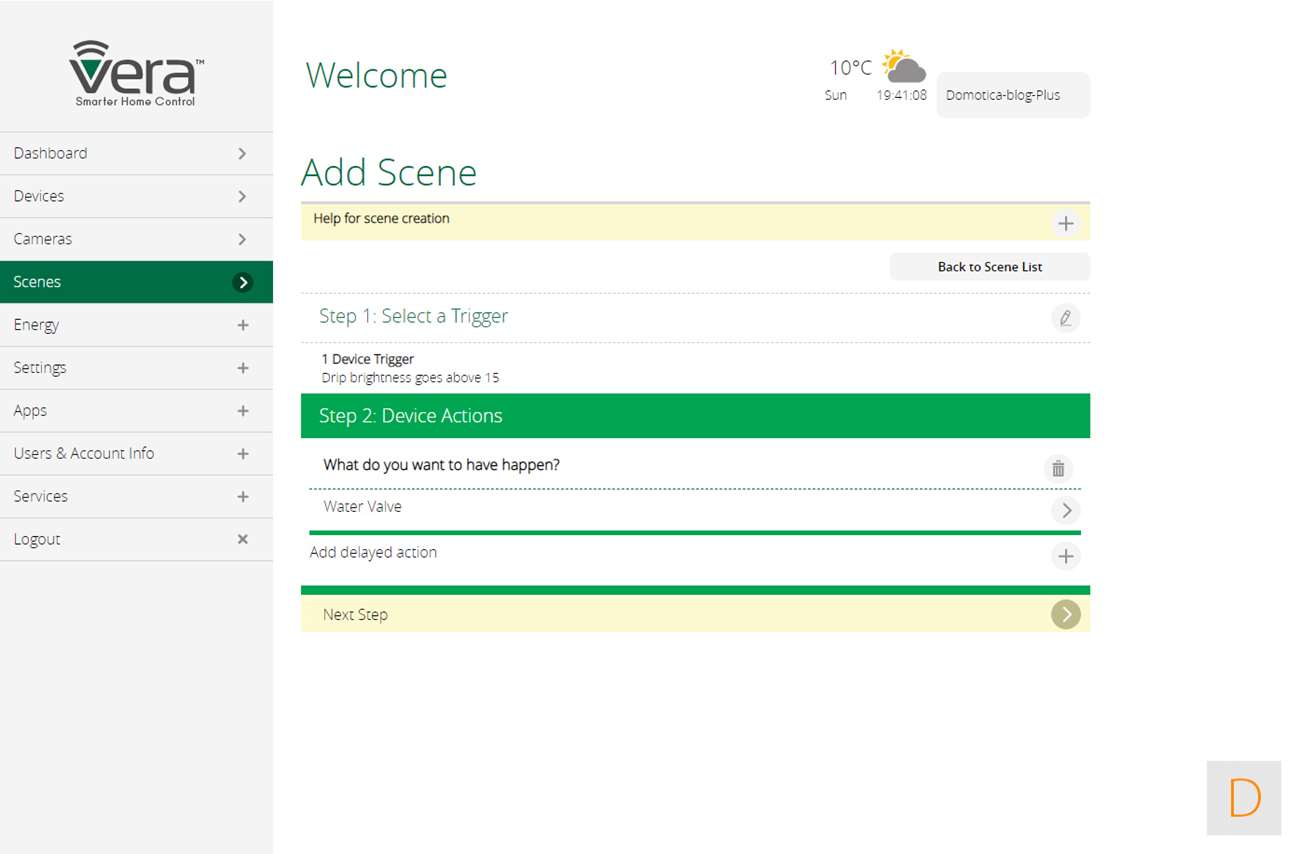Click the Next Step arrow icon
The width and height of the screenshot is (1300, 854).
pyautogui.click(x=1065, y=615)
